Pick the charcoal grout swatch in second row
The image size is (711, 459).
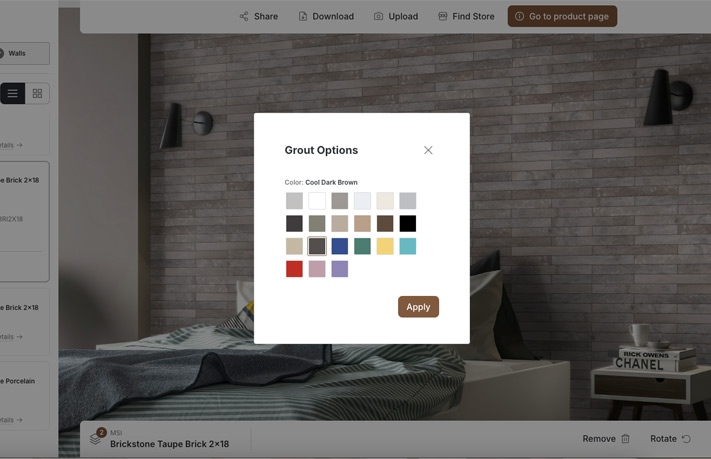294,224
